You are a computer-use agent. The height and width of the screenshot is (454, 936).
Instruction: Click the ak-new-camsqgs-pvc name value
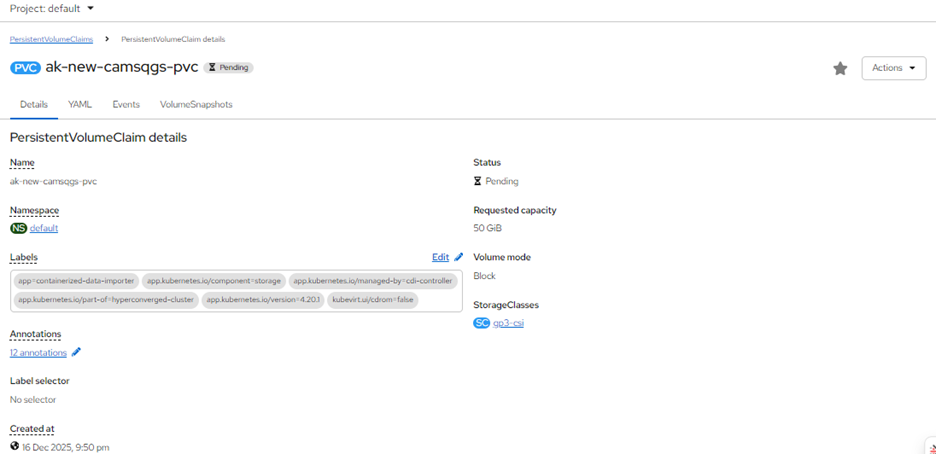[x=53, y=181]
